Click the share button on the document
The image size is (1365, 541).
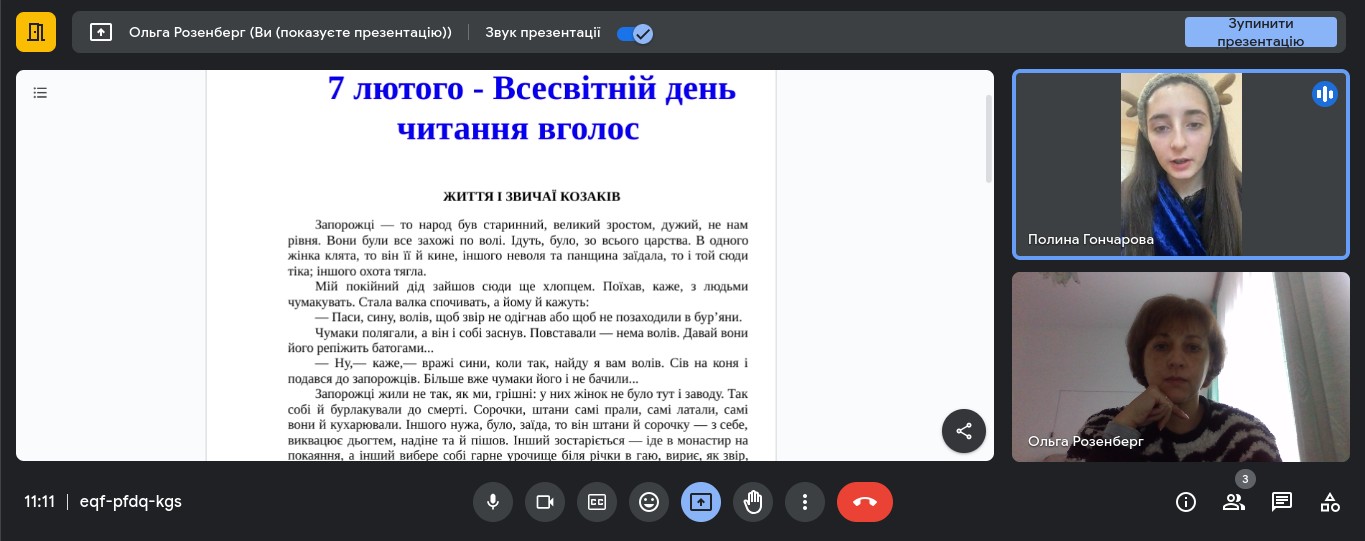click(964, 431)
